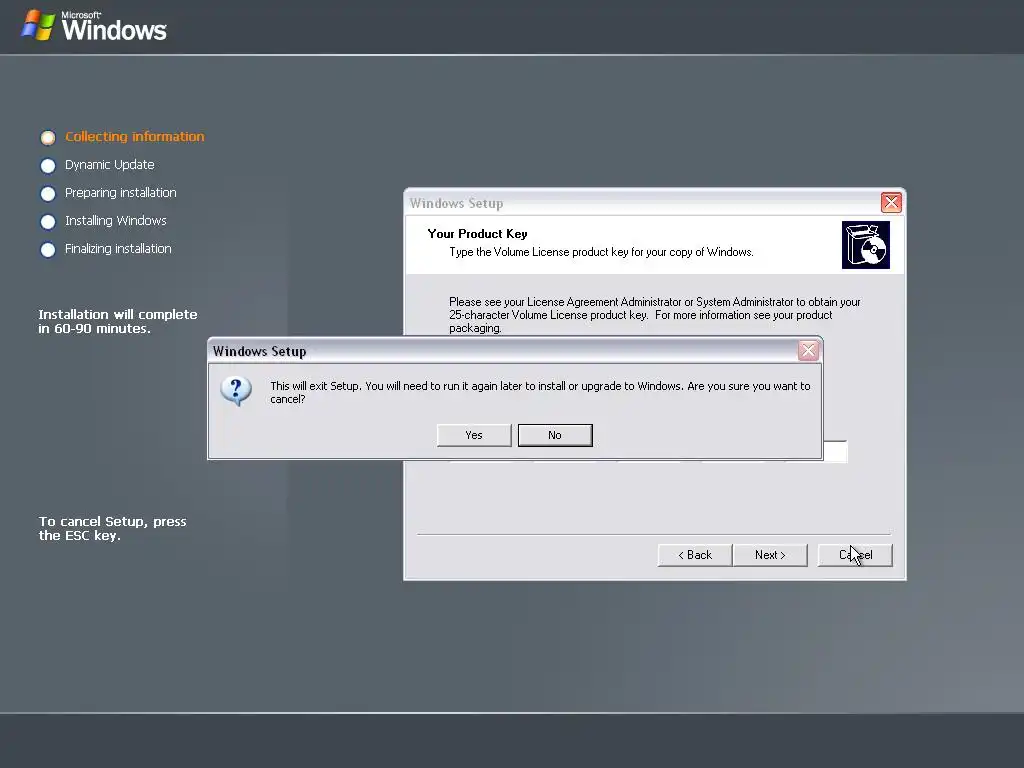Click the 'Finalizing installation' step text

[118, 249]
